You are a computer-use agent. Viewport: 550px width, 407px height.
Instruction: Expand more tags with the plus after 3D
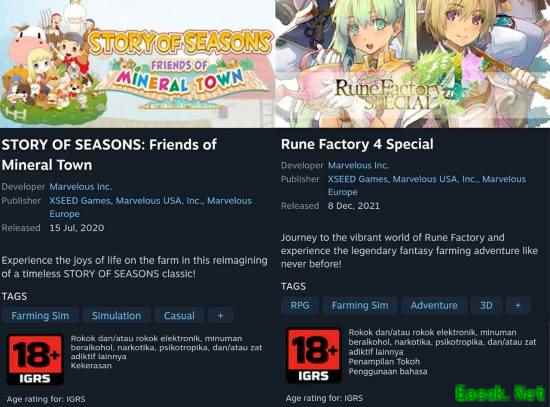point(517,306)
